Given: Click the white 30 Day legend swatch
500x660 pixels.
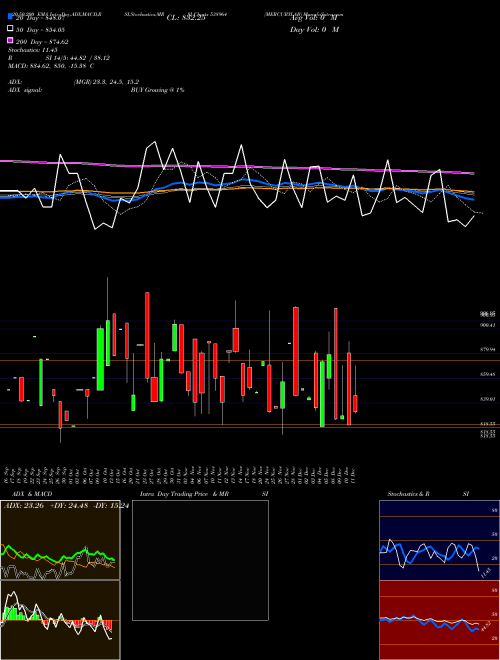Looking at the screenshot, I should [11, 29].
